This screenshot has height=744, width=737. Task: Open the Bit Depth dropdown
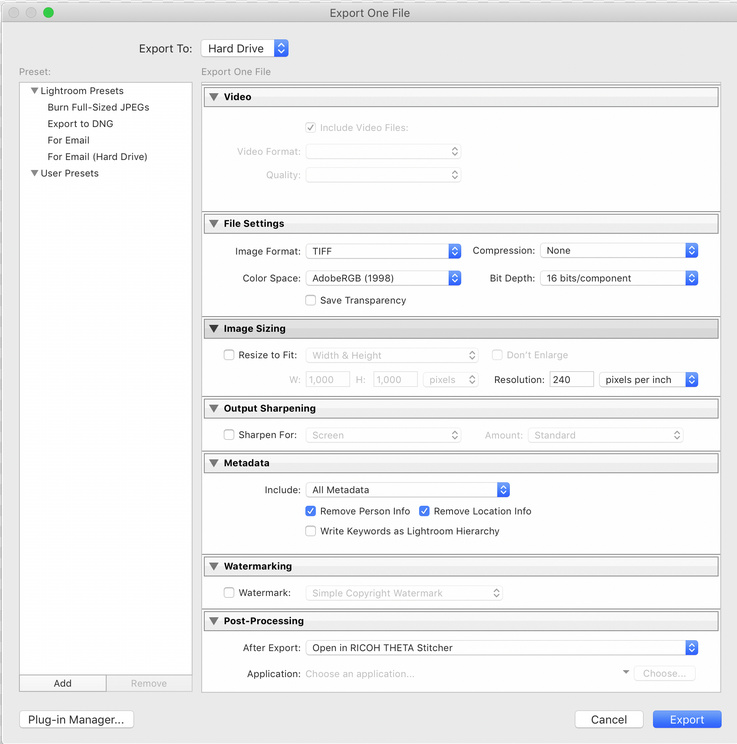coord(619,278)
